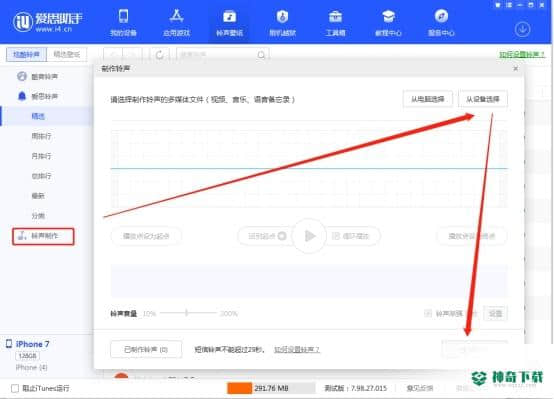Click the 设置 settings button in dialog
This screenshot has width=554, height=399.
pos(495,313)
